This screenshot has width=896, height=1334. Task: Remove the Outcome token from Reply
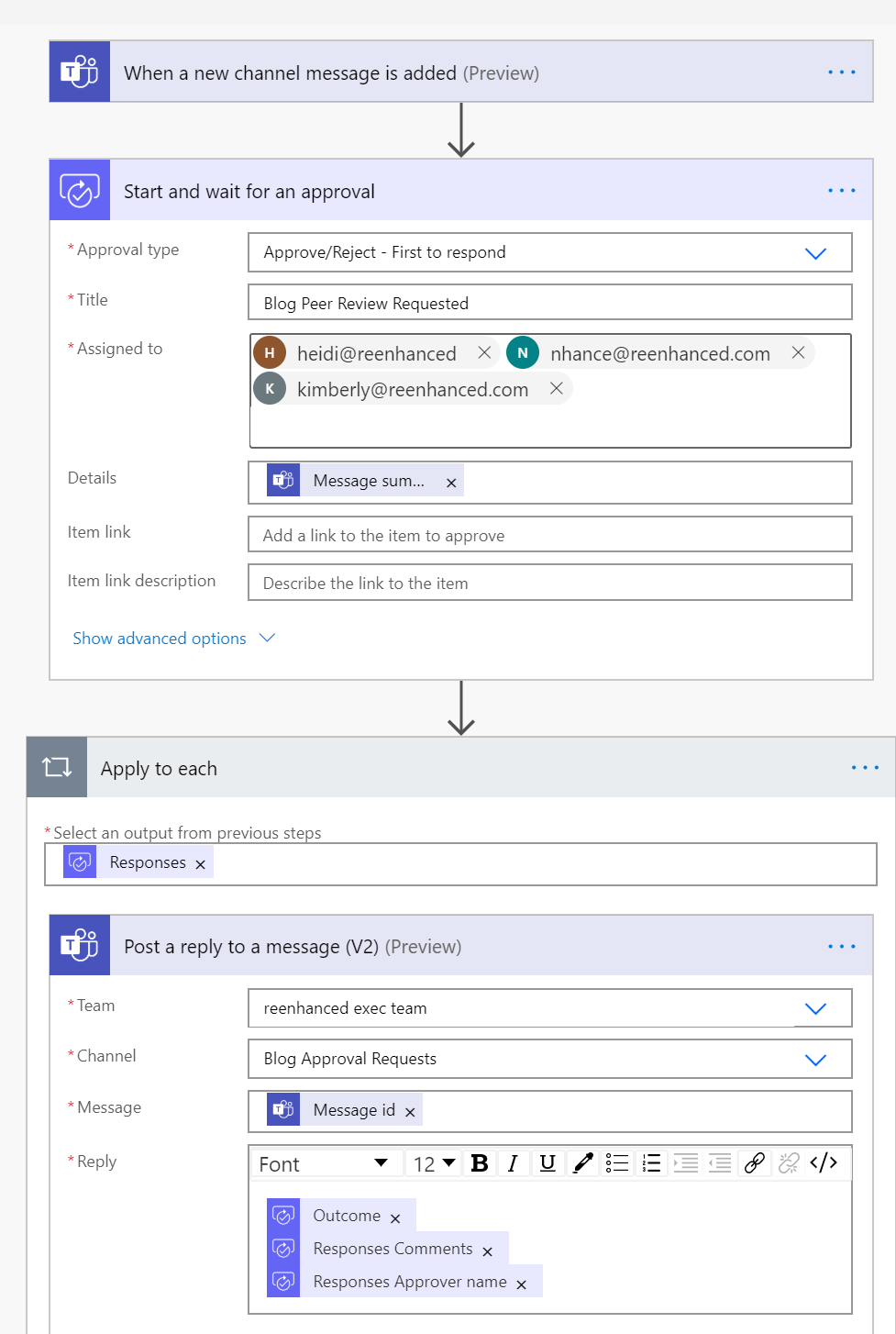(394, 1216)
